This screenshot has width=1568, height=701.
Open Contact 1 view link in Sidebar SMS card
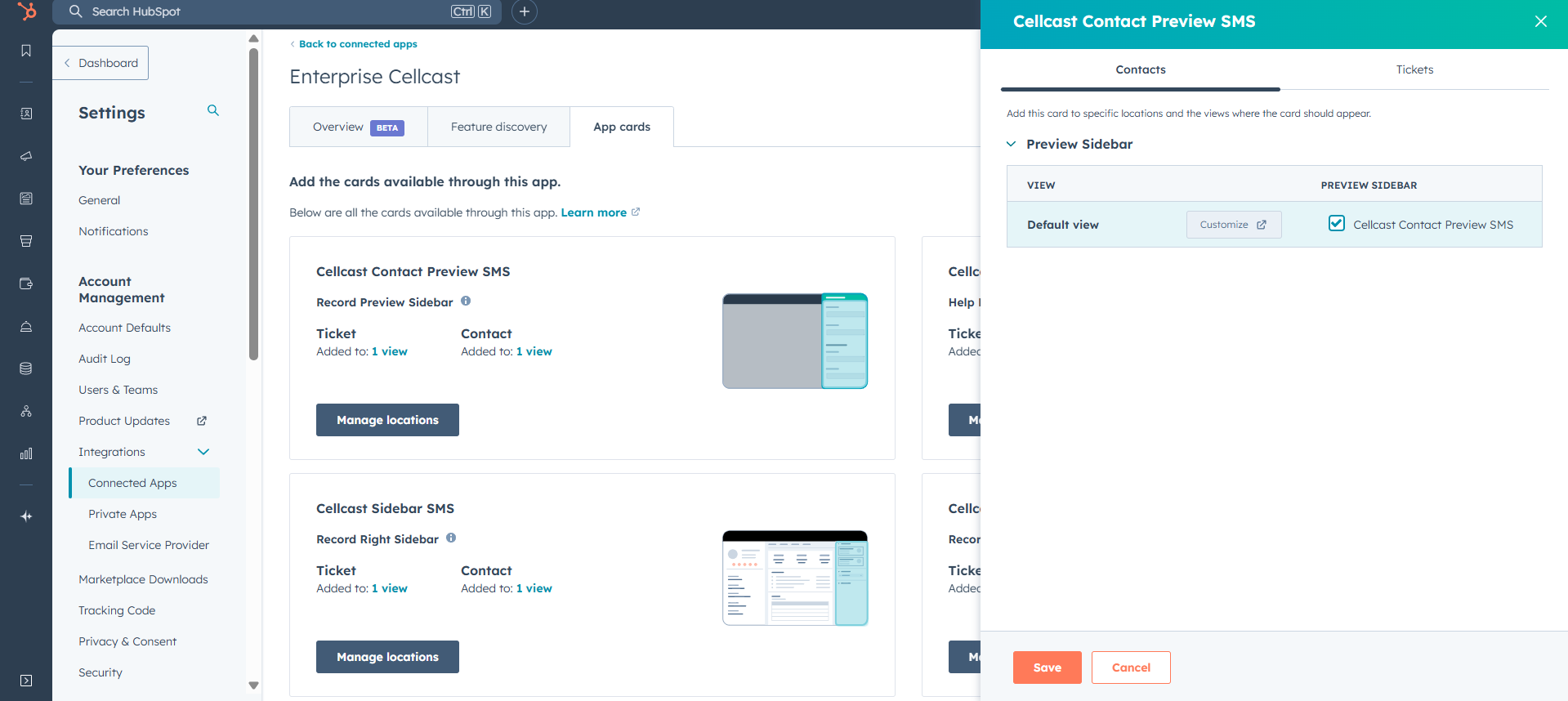pyautogui.click(x=534, y=588)
